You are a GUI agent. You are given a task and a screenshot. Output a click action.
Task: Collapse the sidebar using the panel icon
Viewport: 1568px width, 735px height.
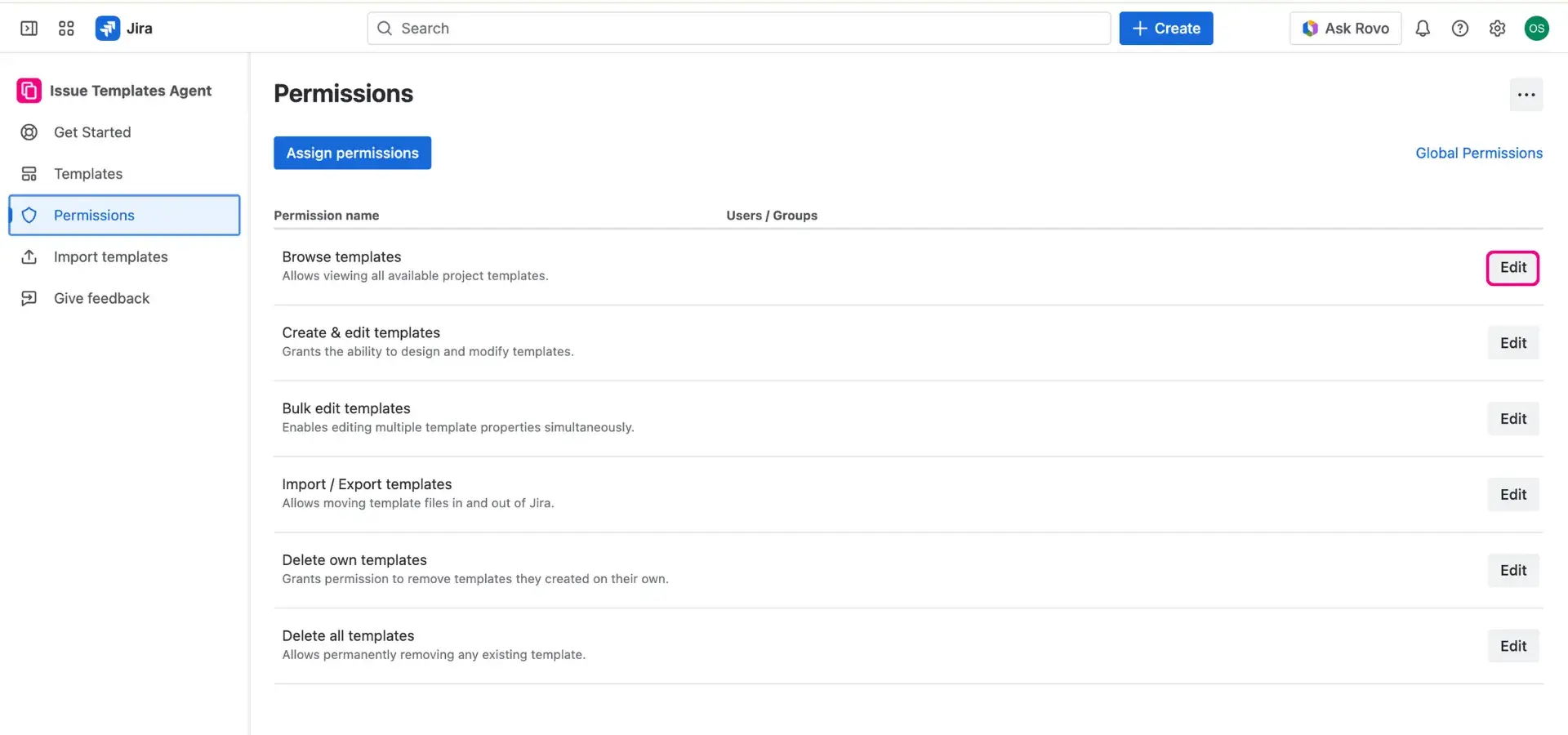28,28
